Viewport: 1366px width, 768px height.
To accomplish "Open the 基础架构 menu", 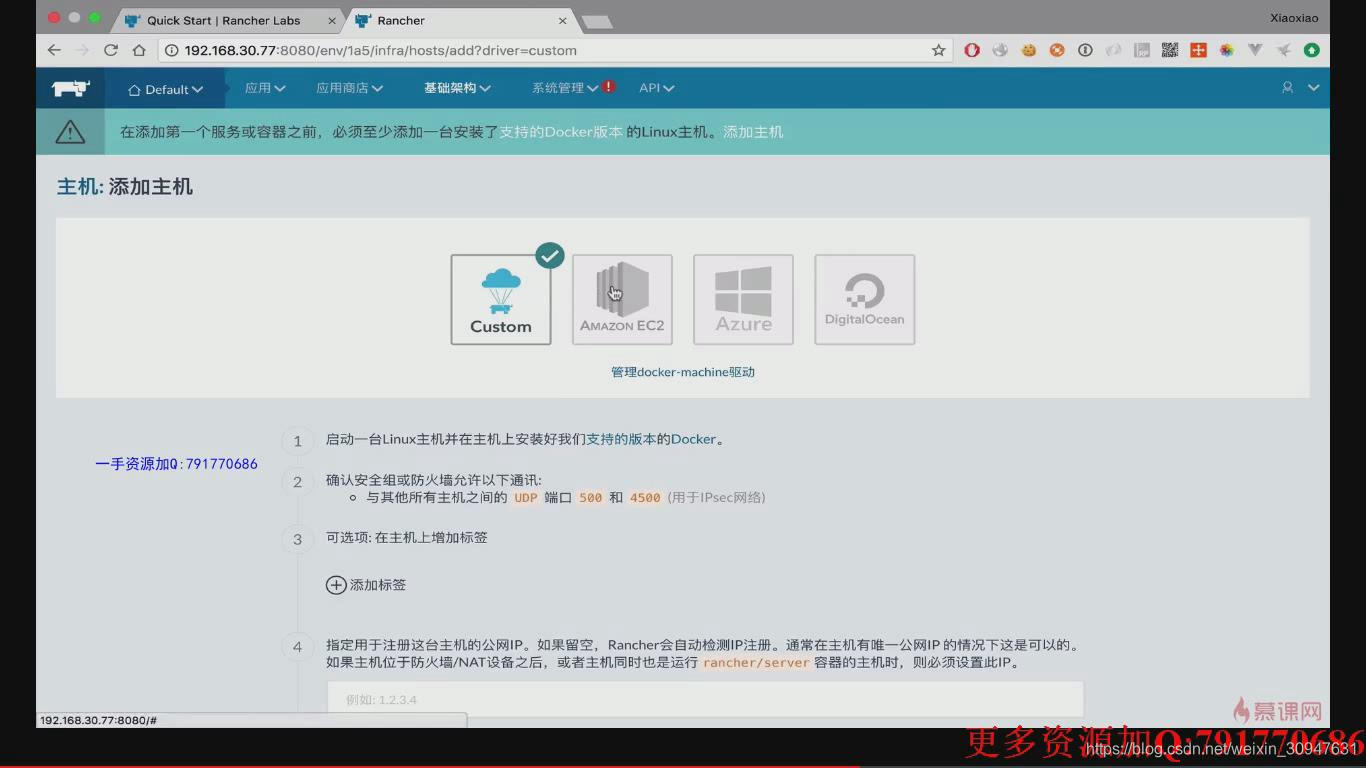I will (457, 88).
